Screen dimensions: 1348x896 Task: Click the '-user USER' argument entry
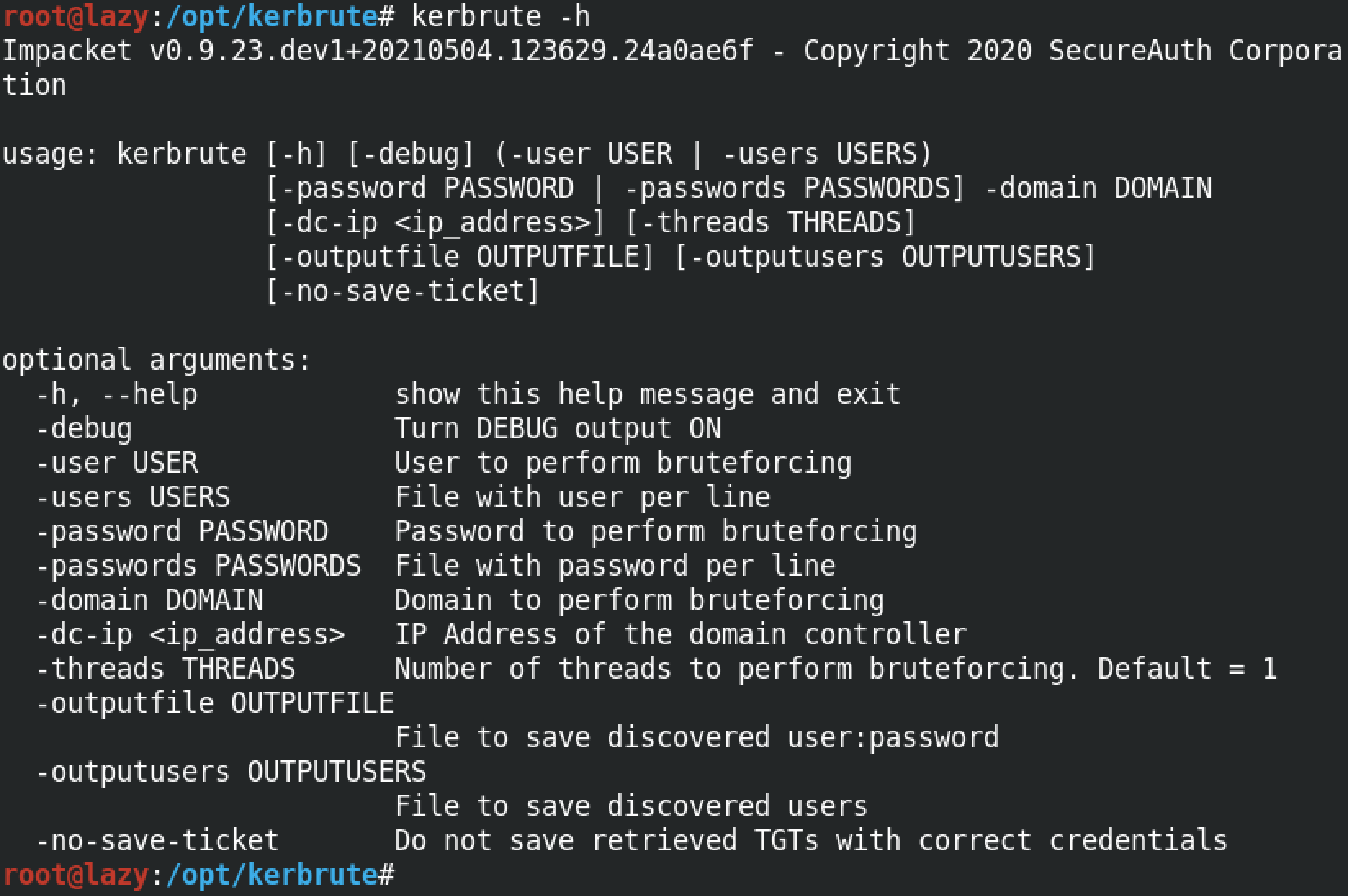coord(116,463)
